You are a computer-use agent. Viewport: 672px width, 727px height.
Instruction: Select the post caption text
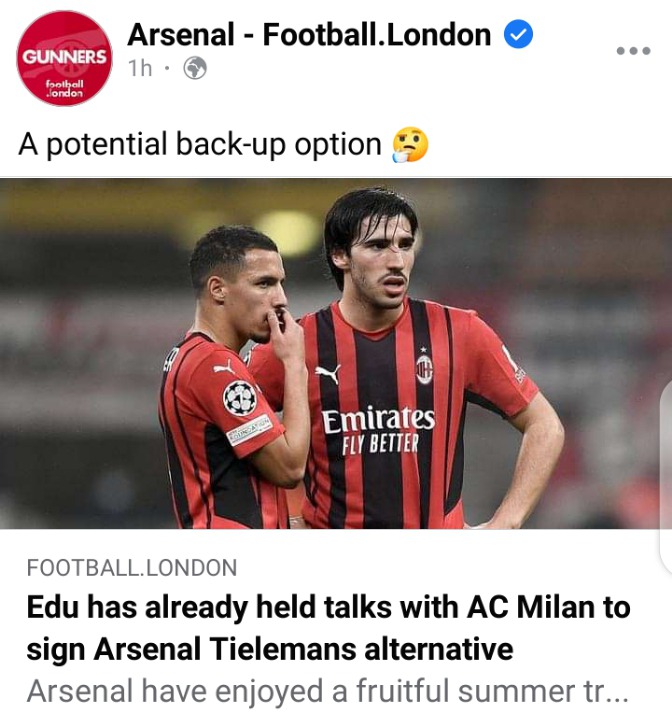(199, 145)
